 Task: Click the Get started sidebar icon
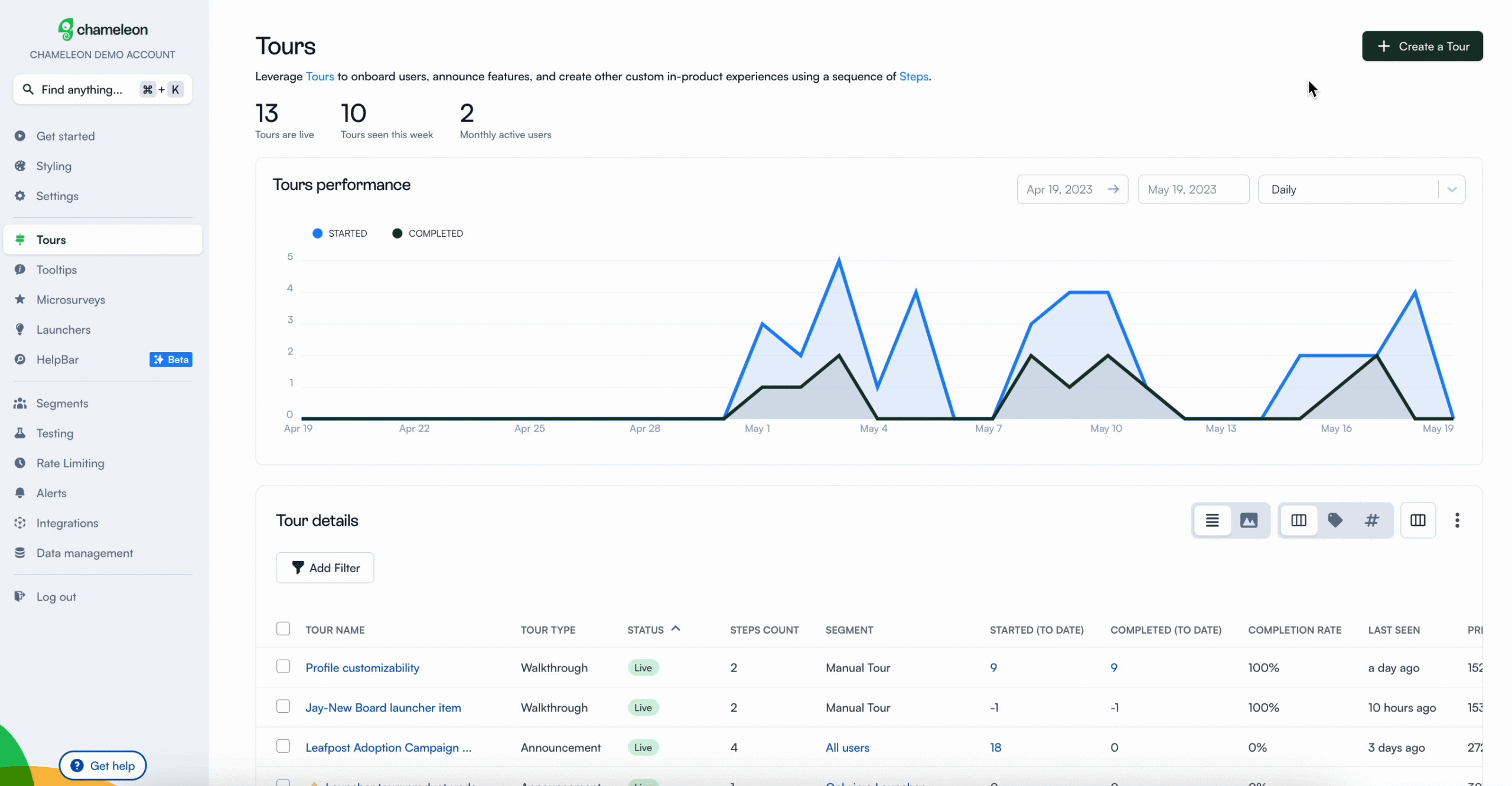point(20,136)
